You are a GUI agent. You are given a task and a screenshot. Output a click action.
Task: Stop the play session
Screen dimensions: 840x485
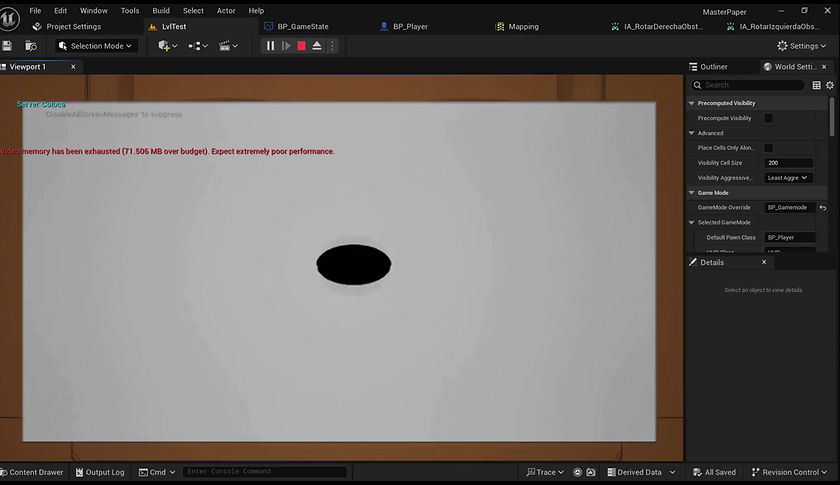pos(302,46)
